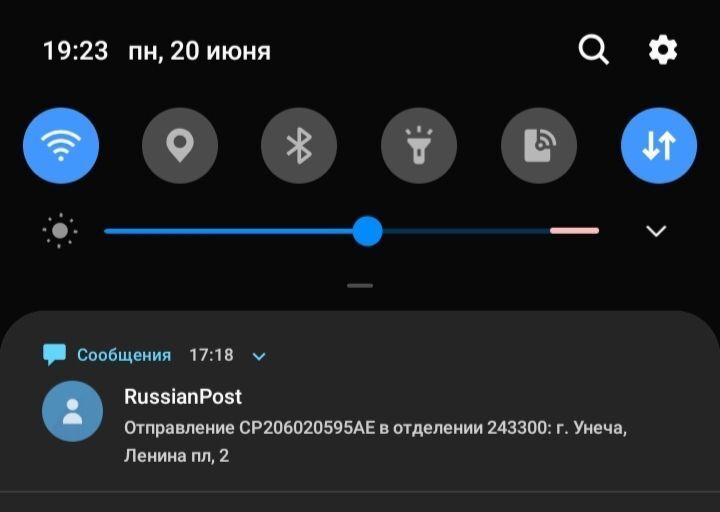Disable the mobile data arrows toggle
The height and width of the screenshot is (512, 720).
tap(659, 146)
